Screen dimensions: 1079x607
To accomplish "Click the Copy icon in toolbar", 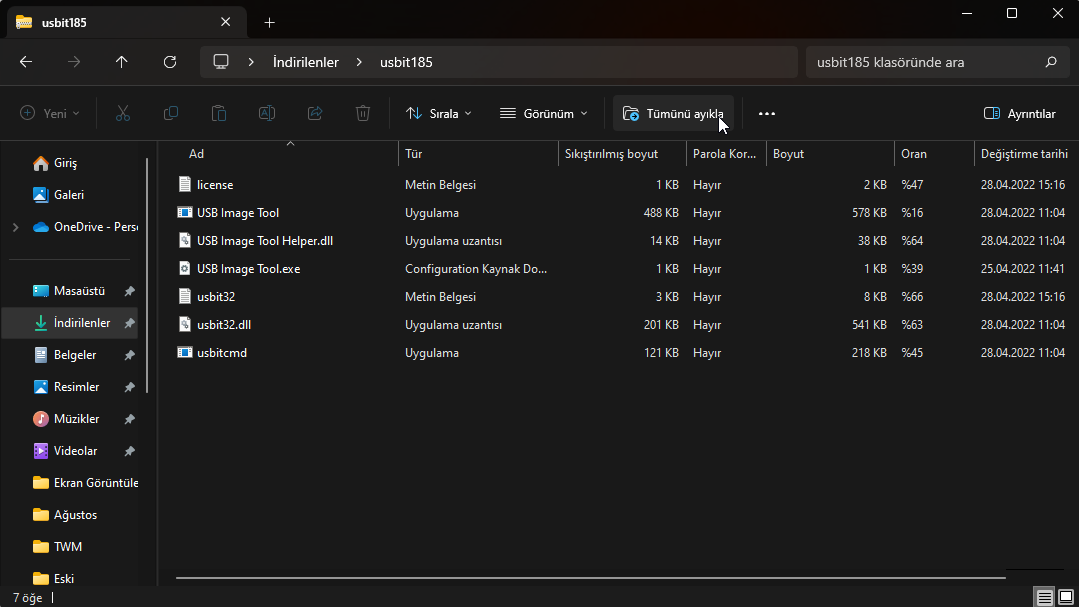I will coord(171,114).
